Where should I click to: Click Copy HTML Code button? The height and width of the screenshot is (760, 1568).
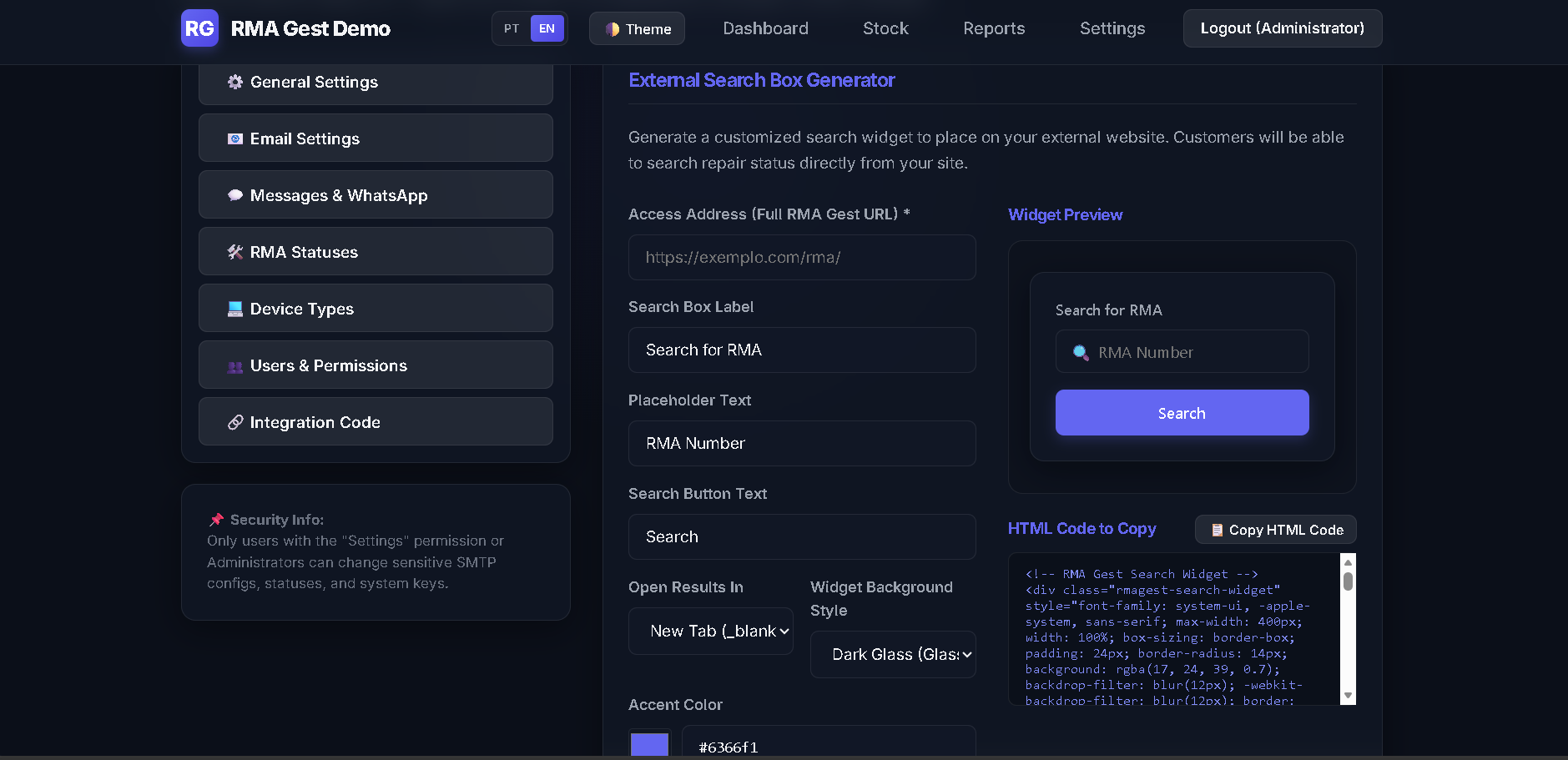click(1276, 530)
